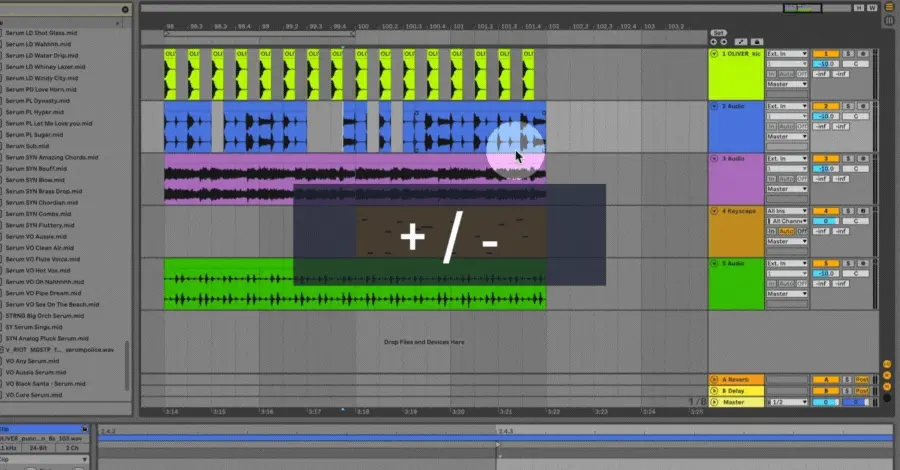This screenshot has height=470, width=900.
Task: Toggle the lock envelopes icon
Action: point(757,42)
